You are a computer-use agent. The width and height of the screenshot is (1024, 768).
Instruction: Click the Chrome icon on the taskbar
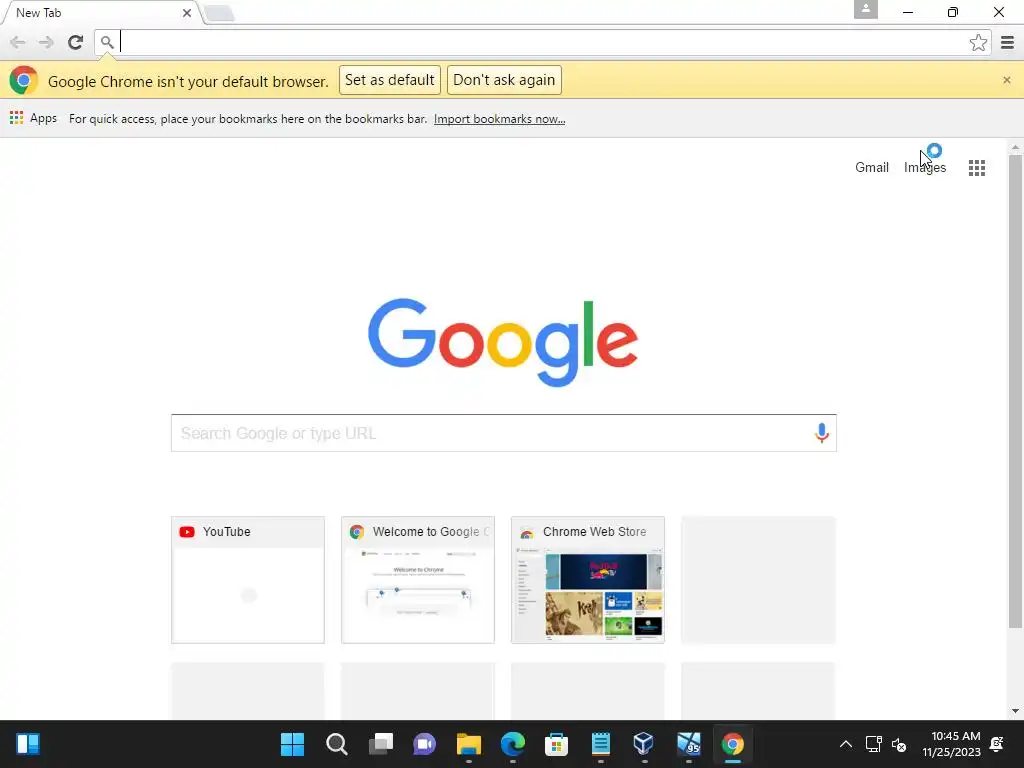(733, 744)
